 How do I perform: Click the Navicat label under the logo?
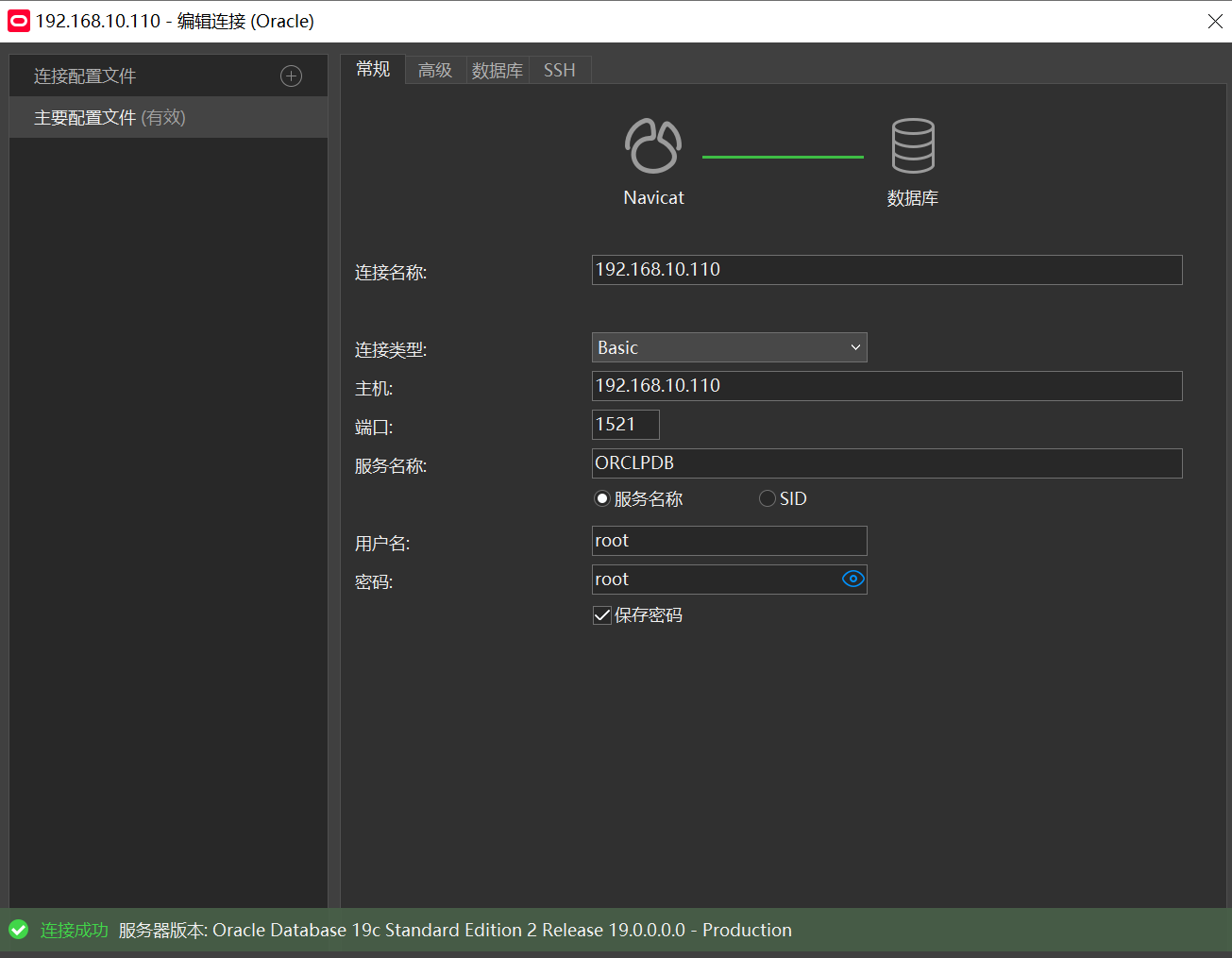[x=653, y=198]
